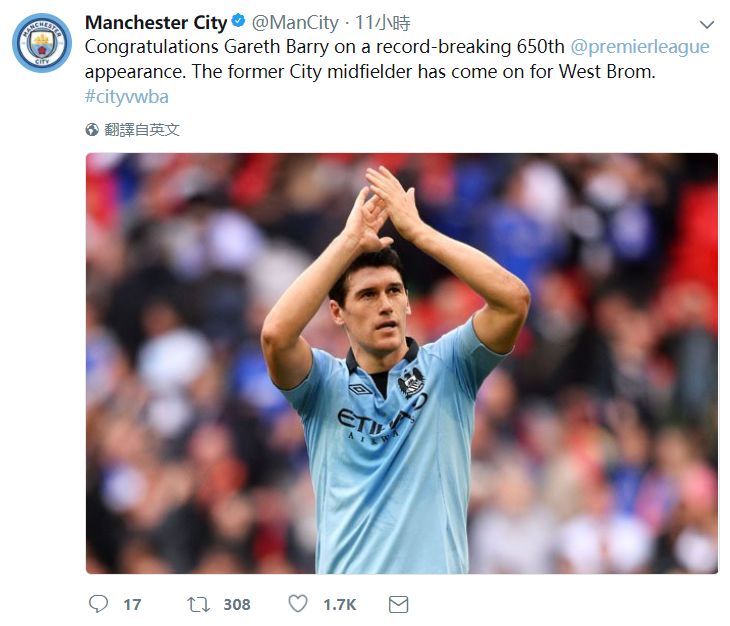This screenshot has height=626, width=730.
Task: Open the #cityvwba hashtag
Action: coord(126,97)
